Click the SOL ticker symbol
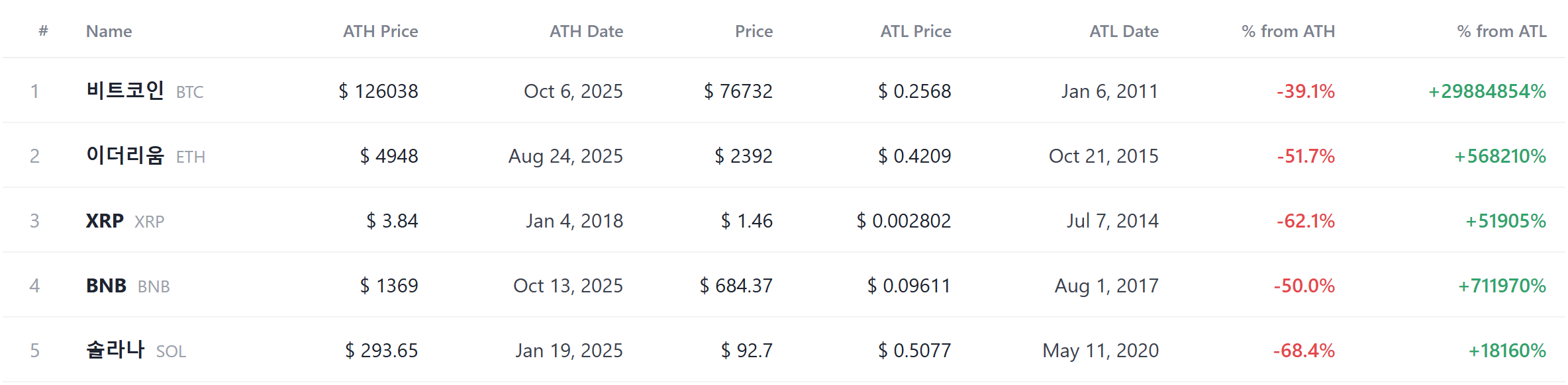The width and height of the screenshot is (1568, 385). tap(171, 351)
